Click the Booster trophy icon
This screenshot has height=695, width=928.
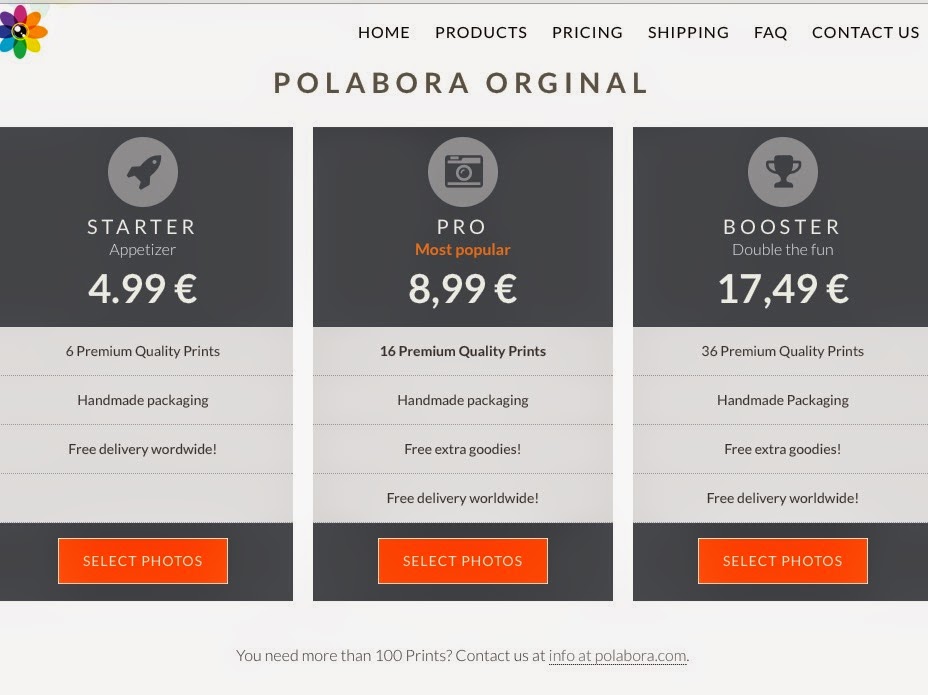pyautogui.click(x=783, y=172)
